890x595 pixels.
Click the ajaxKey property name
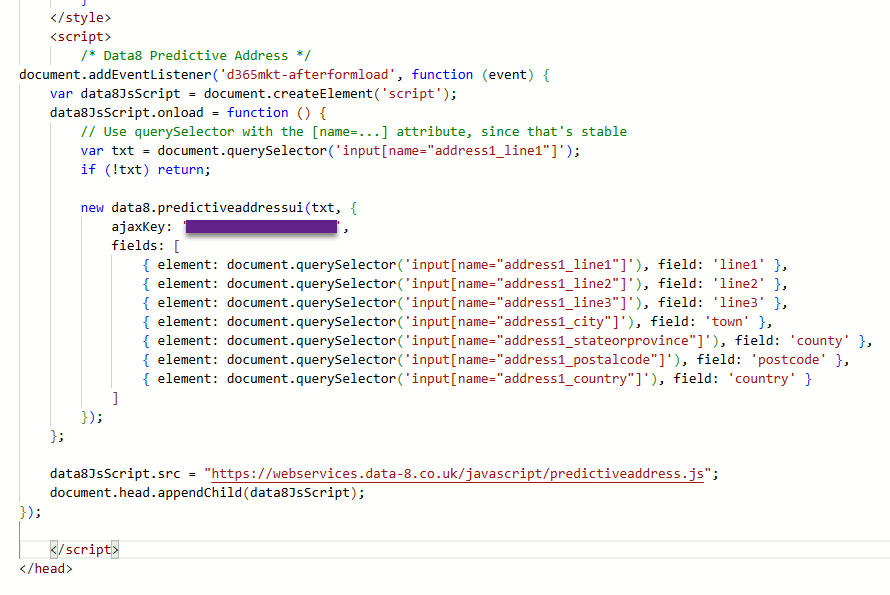[143, 227]
